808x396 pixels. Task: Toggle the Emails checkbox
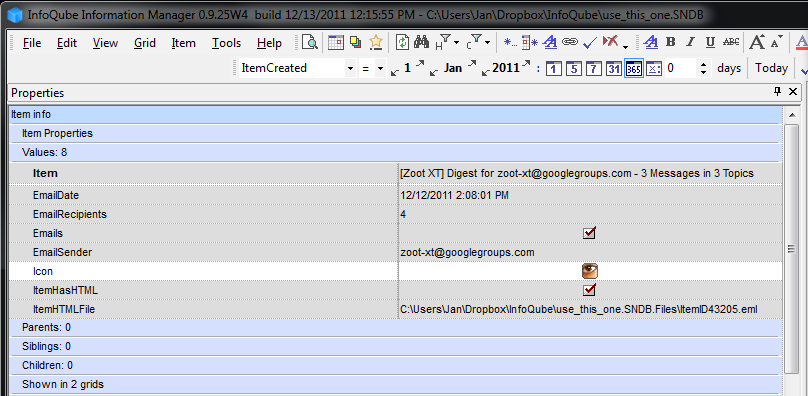point(590,233)
